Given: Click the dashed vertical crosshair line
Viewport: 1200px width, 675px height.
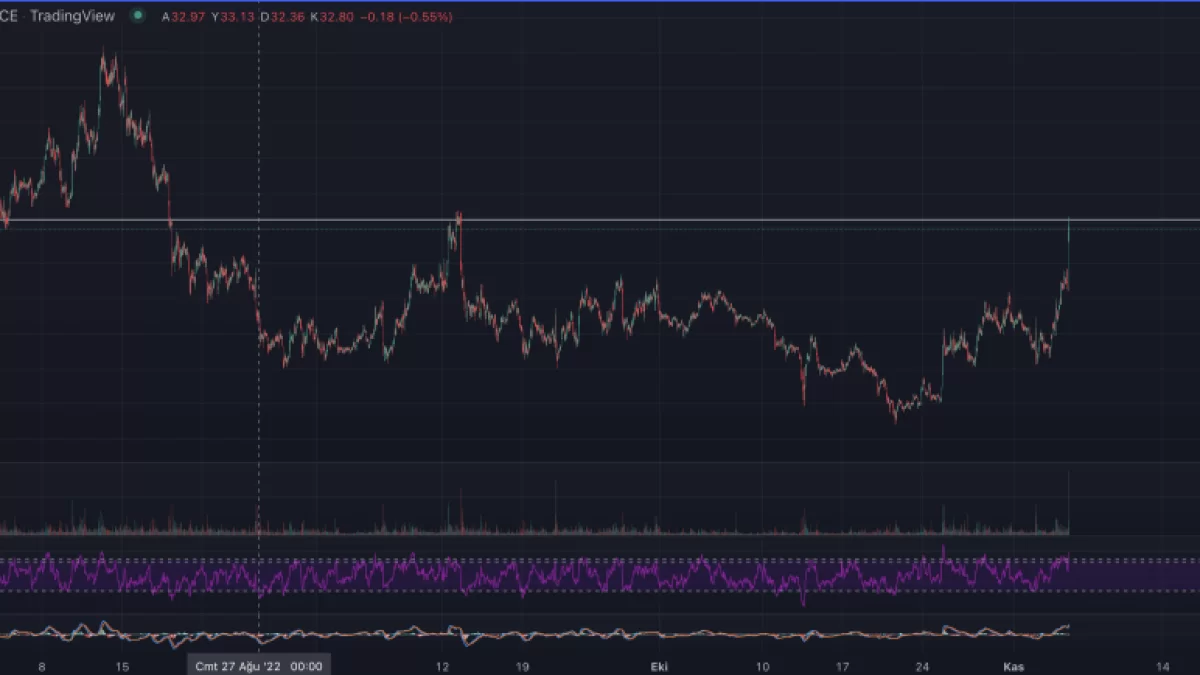Looking at the screenshot, I should [x=259, y=400].
